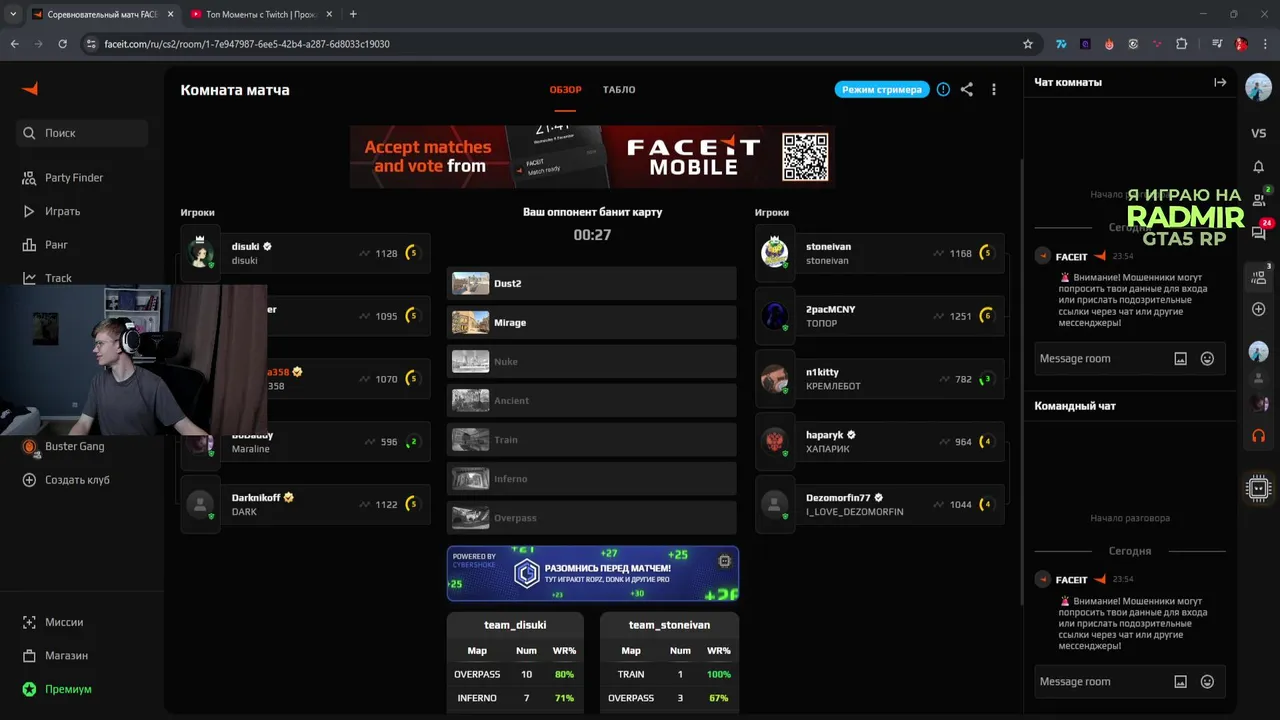Open a new browser tab
Screen dimensions: 1280x720
coord(353,14)
